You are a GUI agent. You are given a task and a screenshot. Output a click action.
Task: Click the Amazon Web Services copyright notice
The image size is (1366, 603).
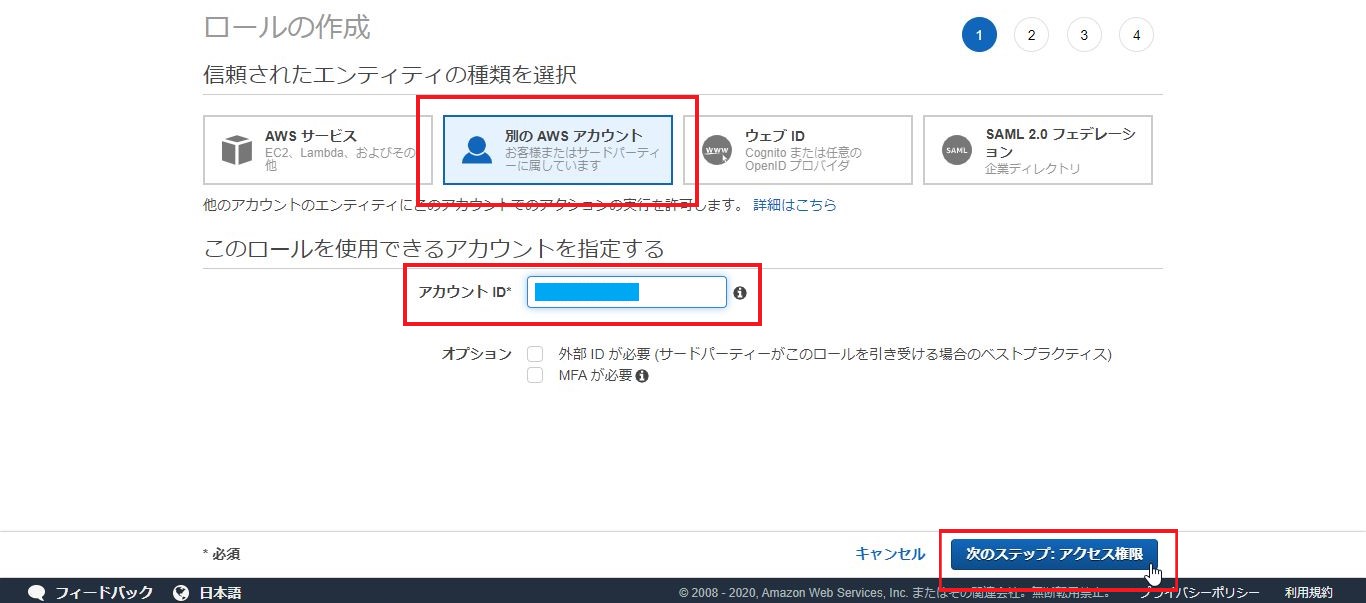(x=895, y=593)
